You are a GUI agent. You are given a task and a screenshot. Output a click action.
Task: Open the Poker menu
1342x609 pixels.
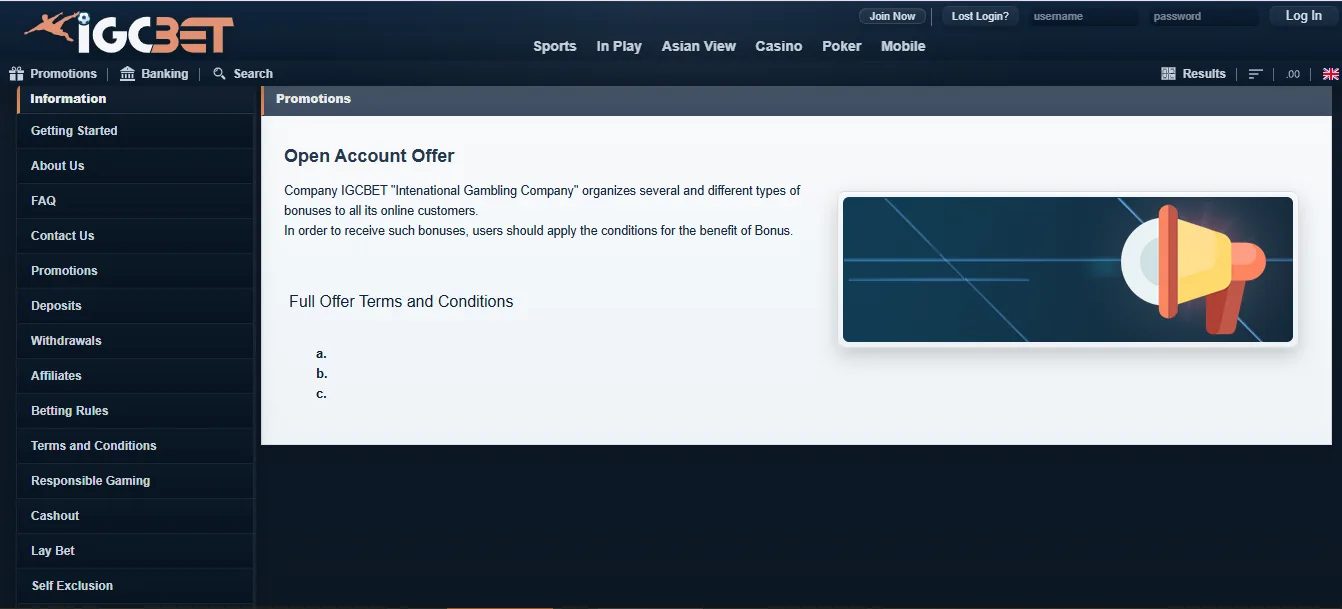tap(842, 46)
